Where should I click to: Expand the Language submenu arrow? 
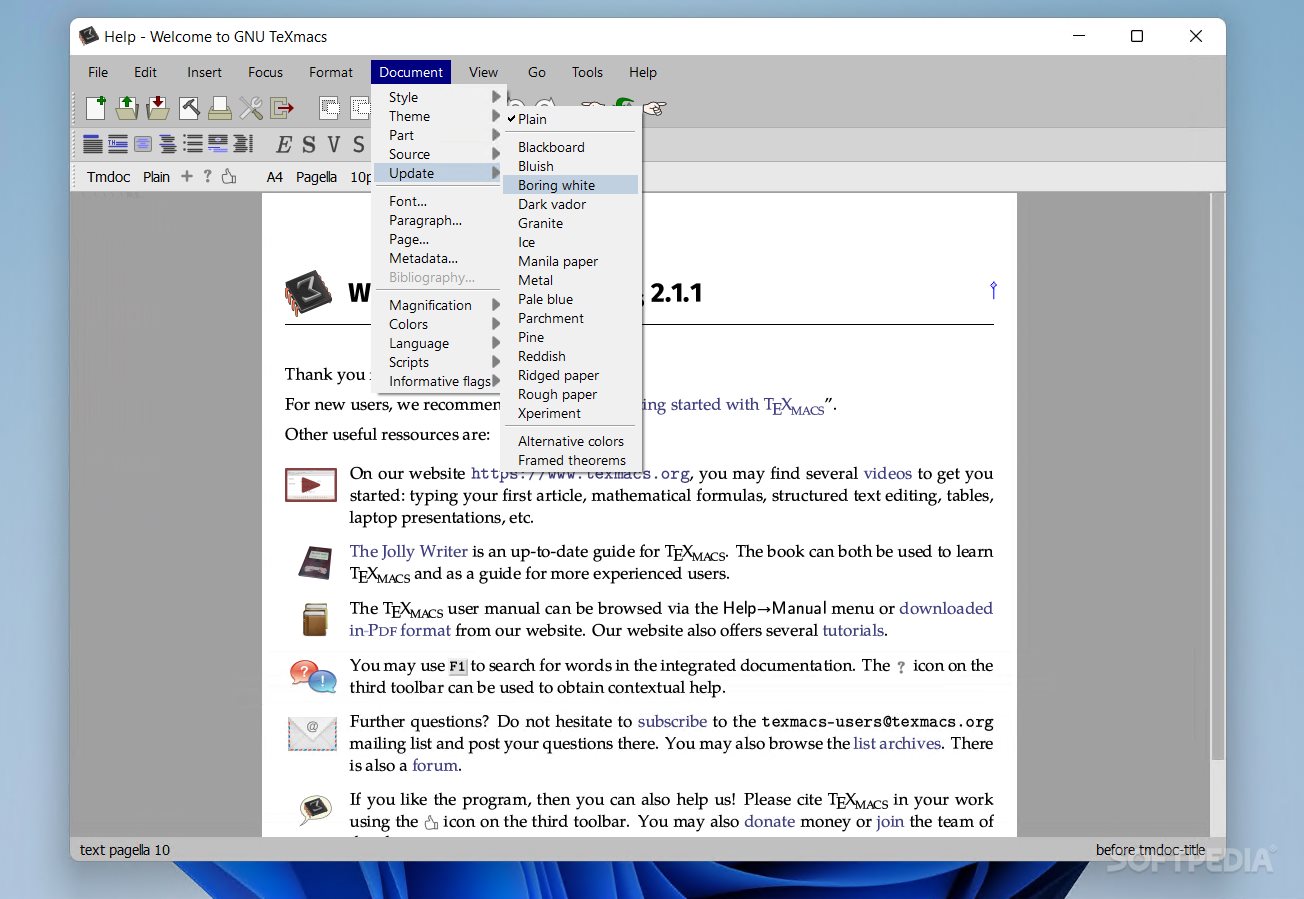point(496,343)
